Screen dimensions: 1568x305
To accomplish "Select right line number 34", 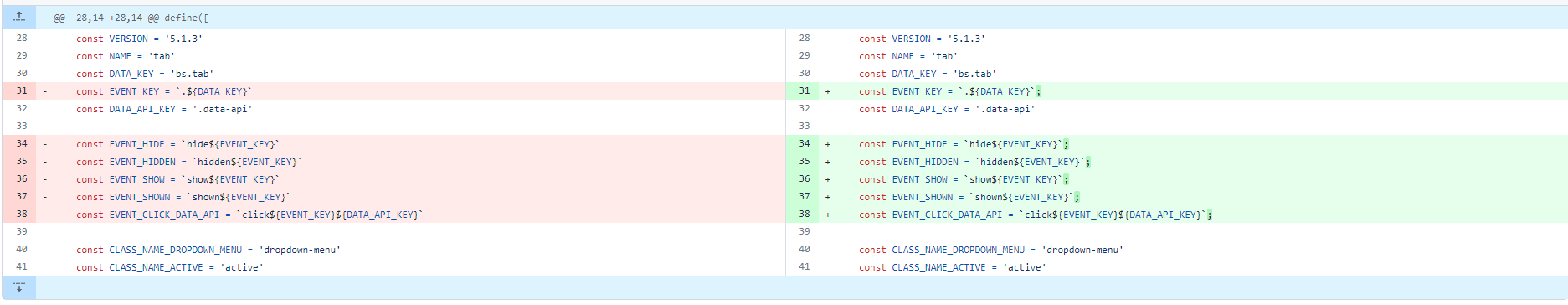I will 805,143.
